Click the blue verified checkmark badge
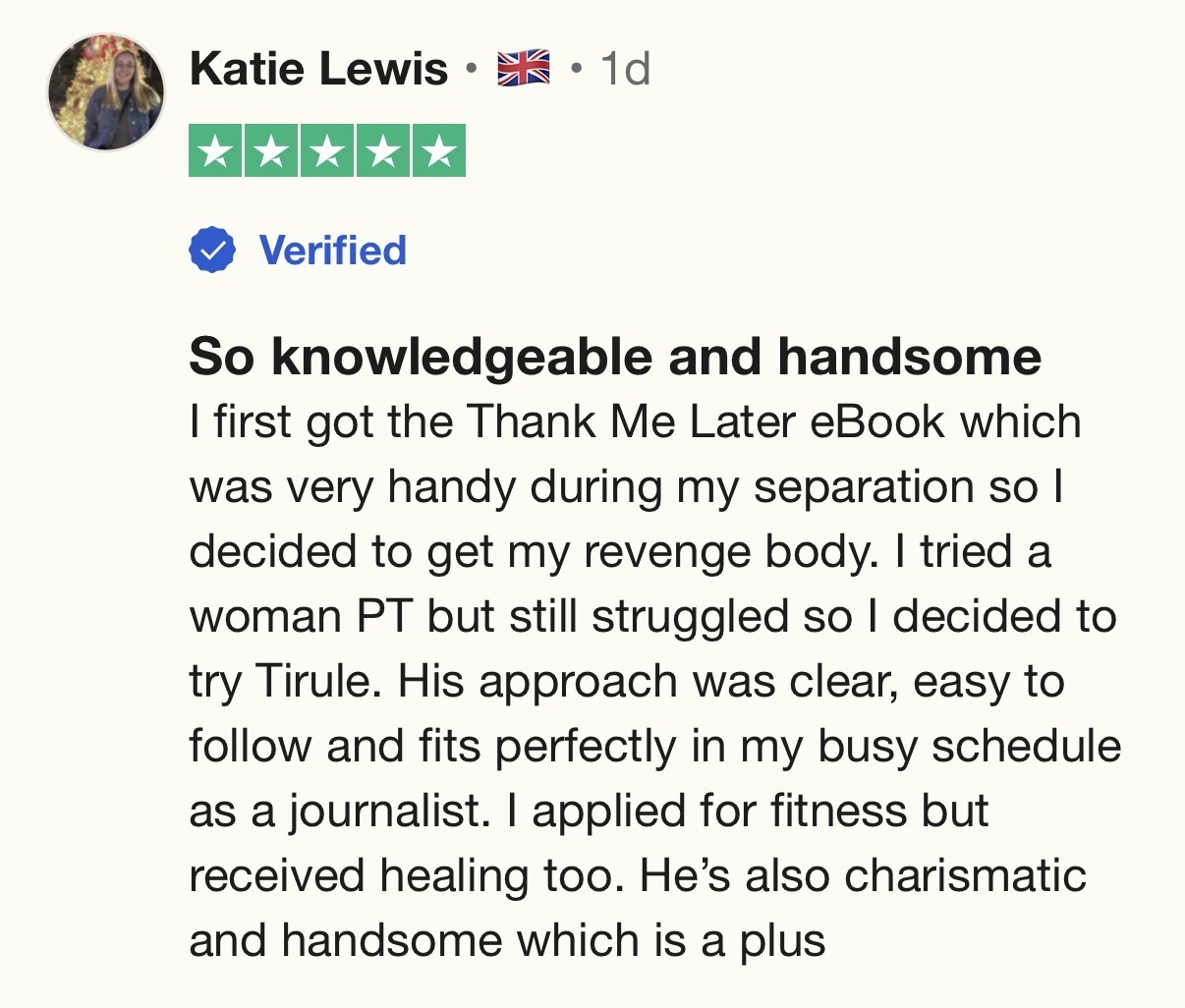The width and height of the screenshot is (1185, 1008). click(x=212, y=251)
